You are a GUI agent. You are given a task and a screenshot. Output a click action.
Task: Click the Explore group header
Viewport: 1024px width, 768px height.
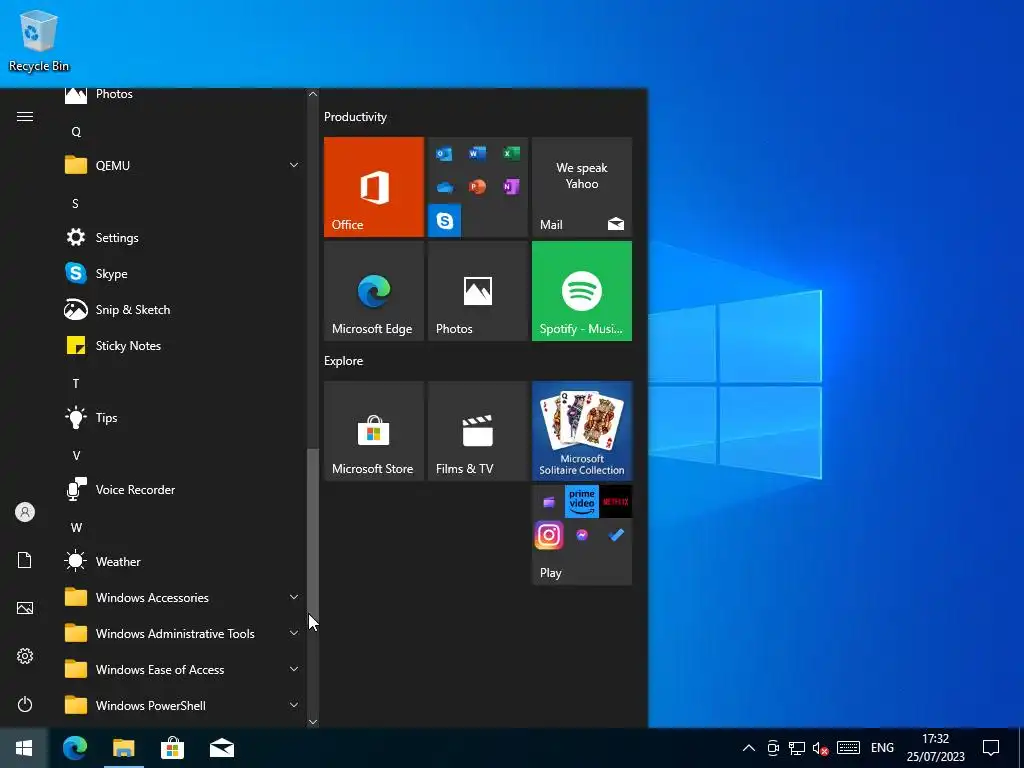coord(344,360)
